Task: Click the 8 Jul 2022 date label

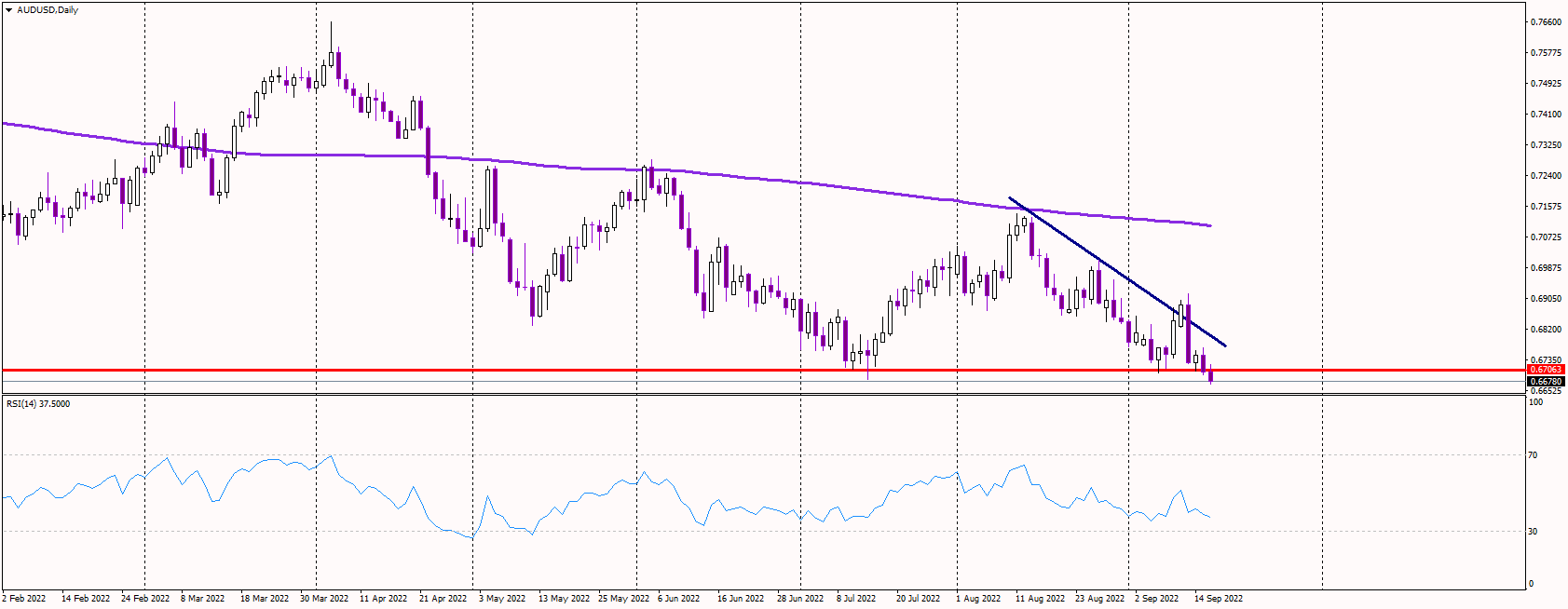Action: (x=856, y=599)
